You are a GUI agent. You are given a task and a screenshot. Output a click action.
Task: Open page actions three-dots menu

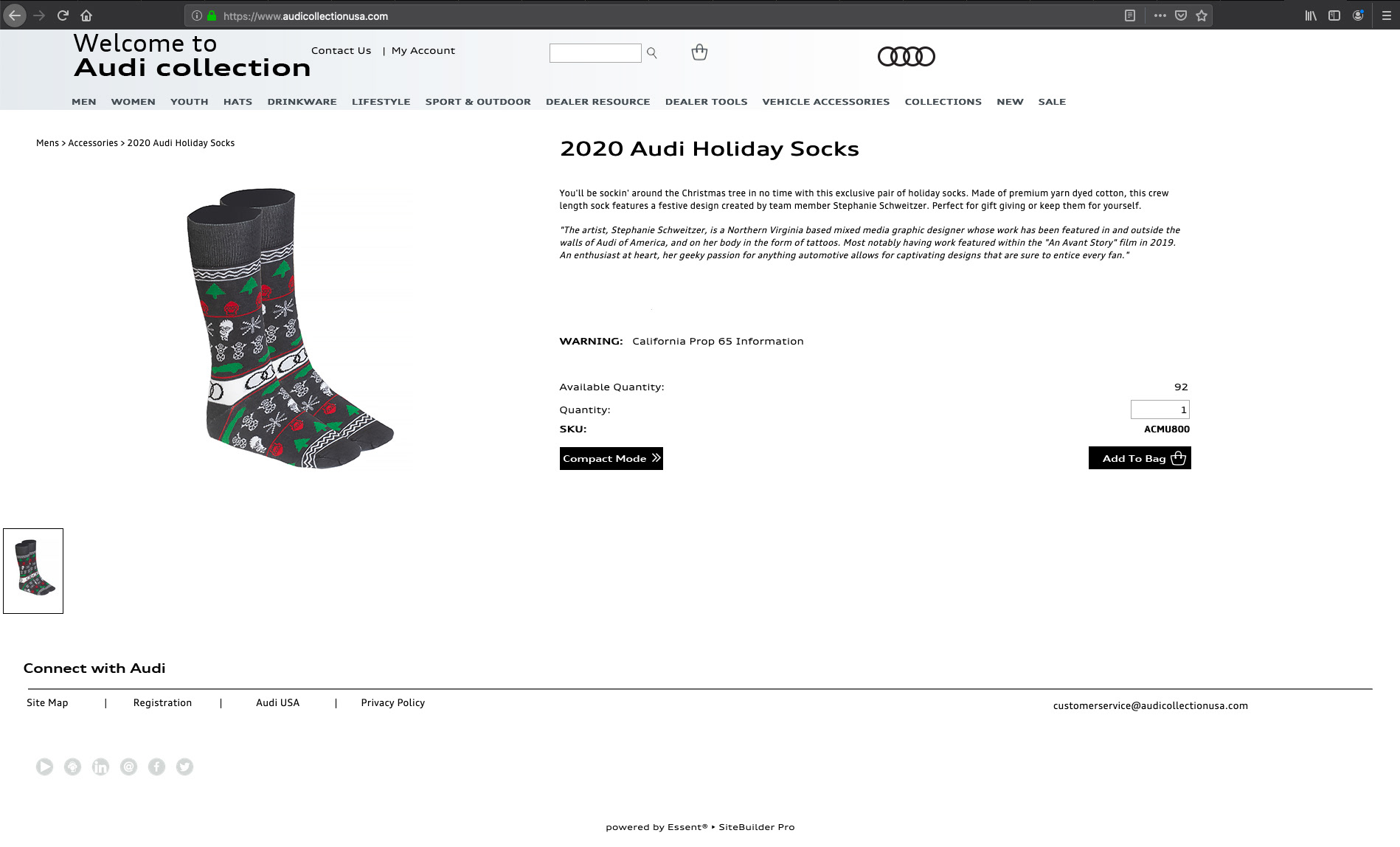[x=1160, y=15]
